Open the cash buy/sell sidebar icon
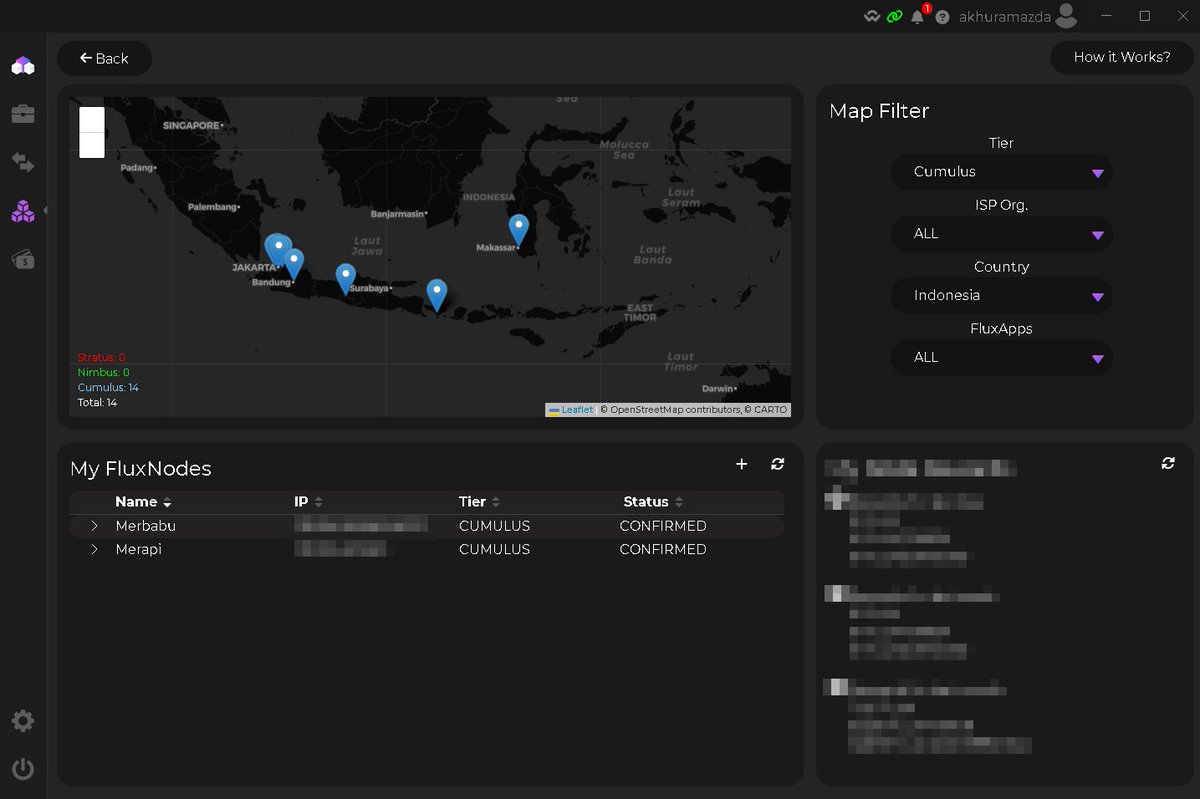Image resolution: width=1200 pixels, height=799 pixels. [23, 259]
